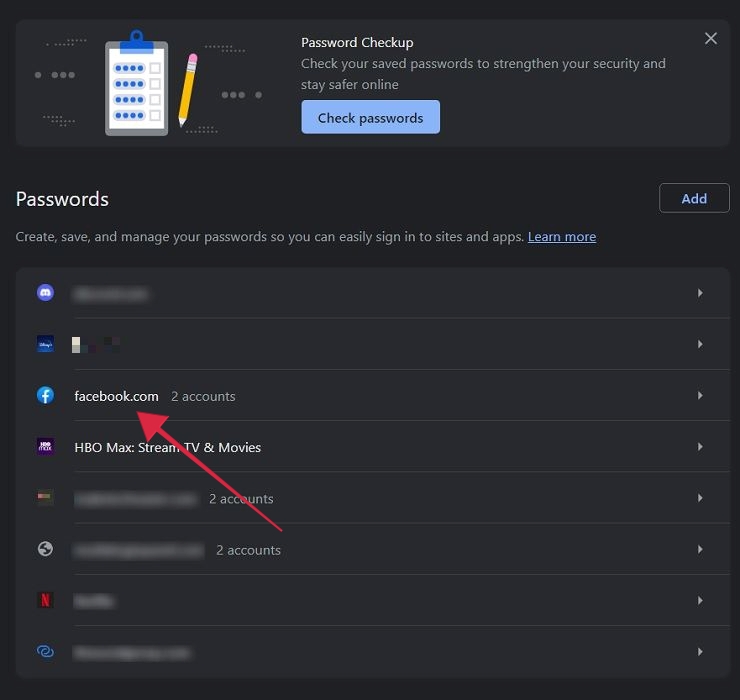Click the 2 accounts label beside facebook.com
Image resolution: width=740 pixels, height=700 pixels.
tap(203, 396)
